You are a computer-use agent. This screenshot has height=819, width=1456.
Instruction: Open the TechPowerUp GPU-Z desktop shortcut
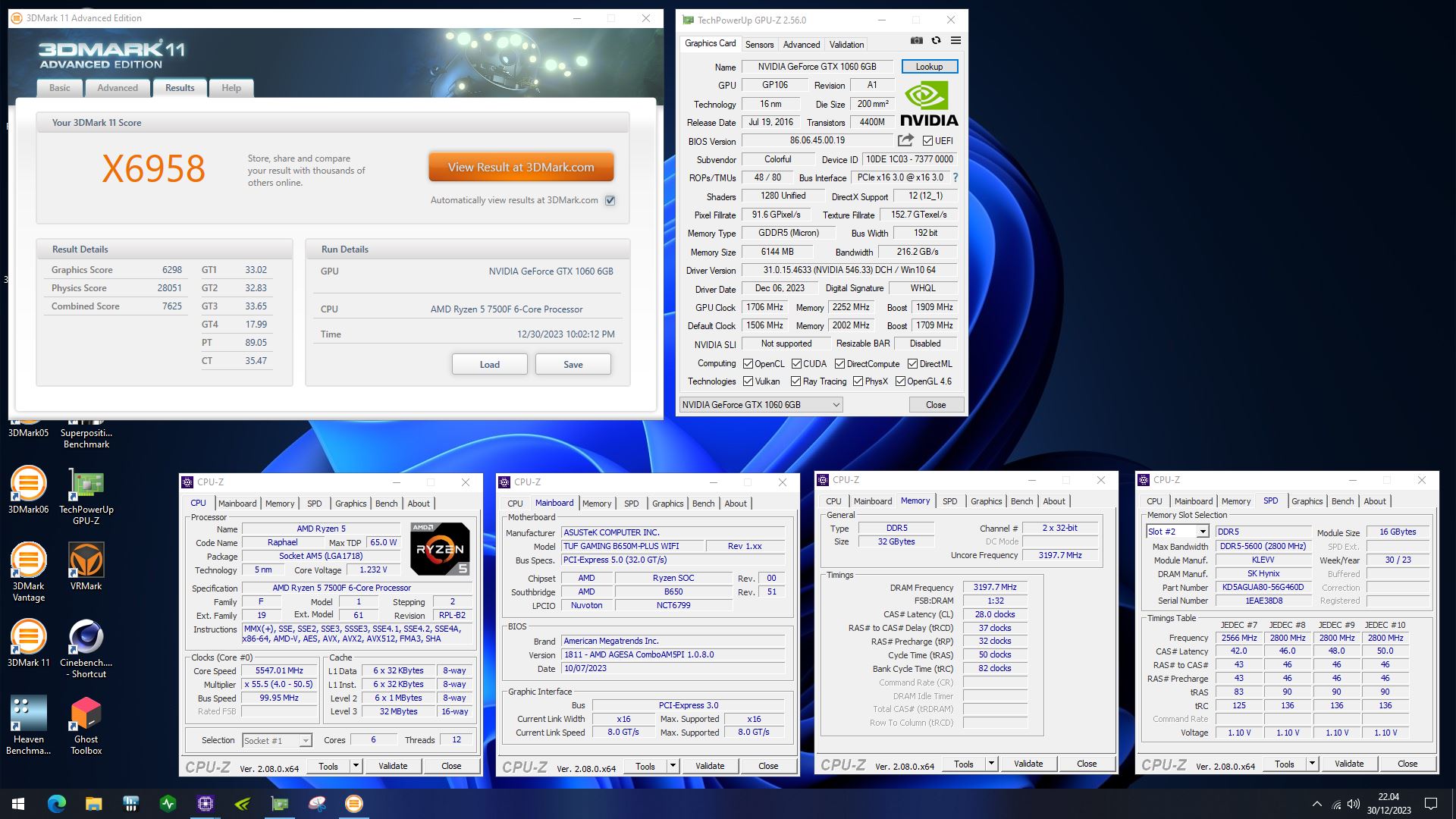86,495
